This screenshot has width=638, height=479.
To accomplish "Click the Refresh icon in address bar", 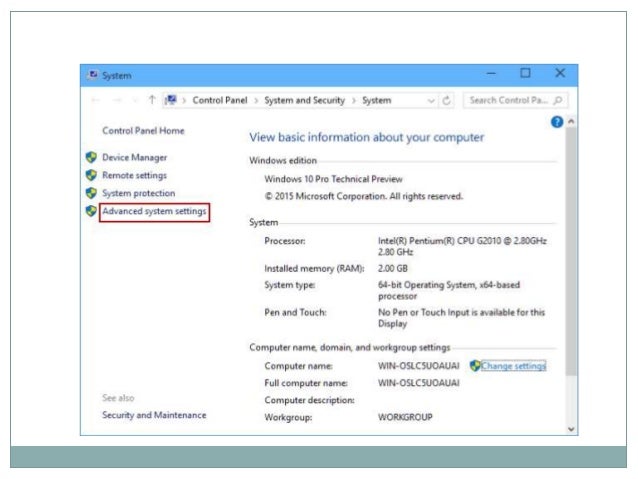I will tap(446, 100).
